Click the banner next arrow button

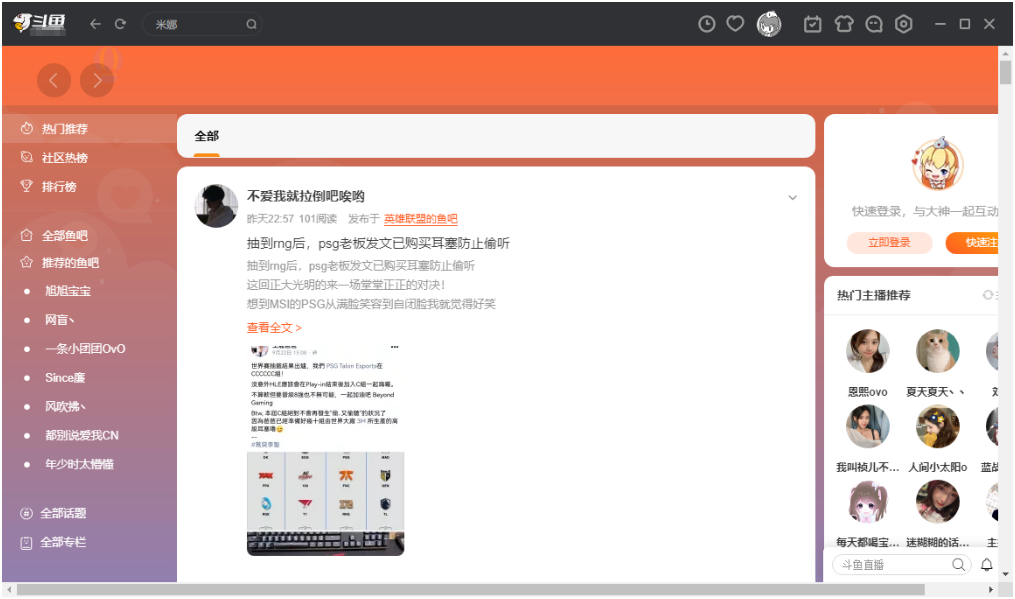click(96, 80)
